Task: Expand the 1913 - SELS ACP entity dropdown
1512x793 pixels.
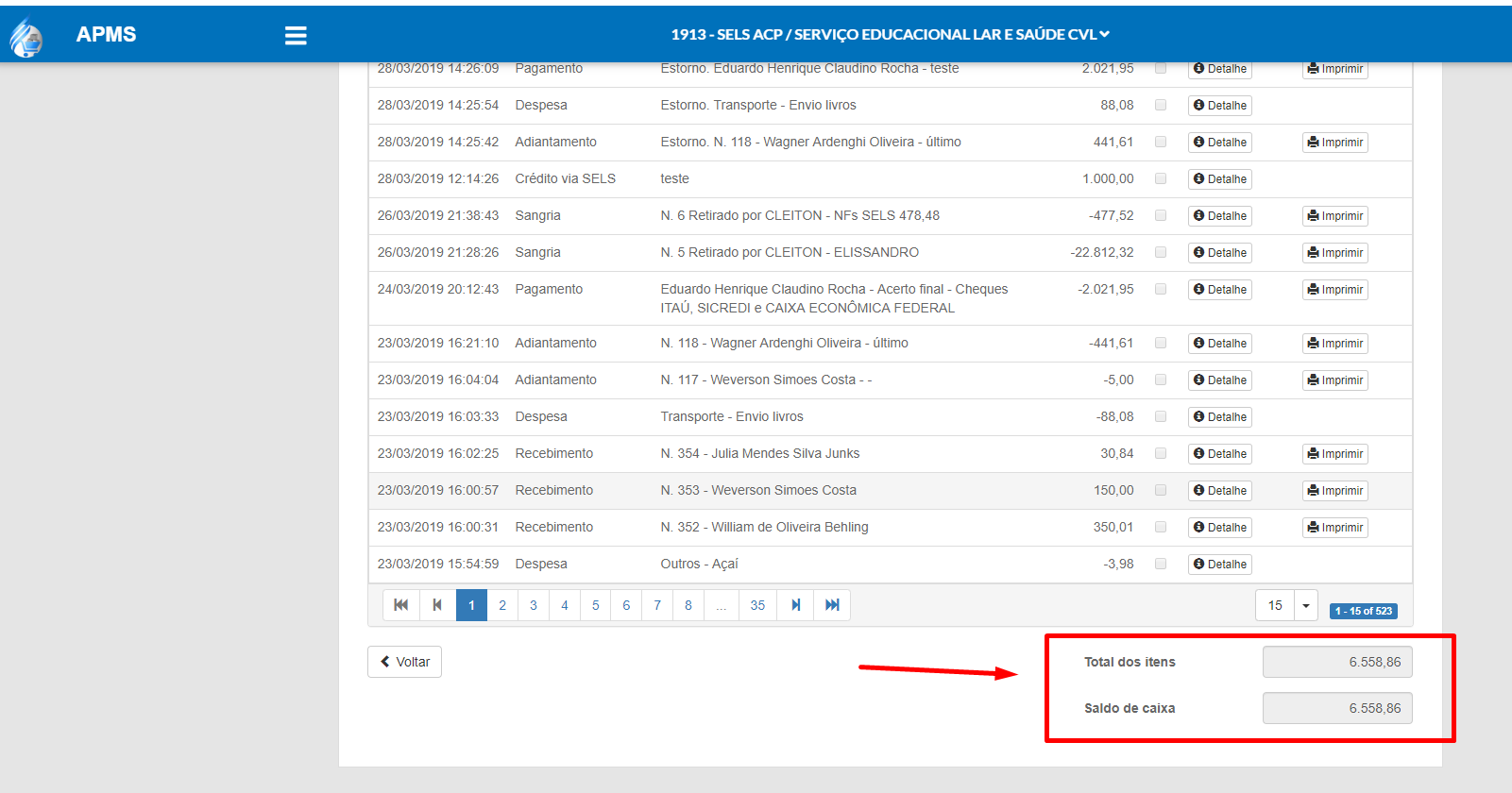Action: click(x=890, y=34)
